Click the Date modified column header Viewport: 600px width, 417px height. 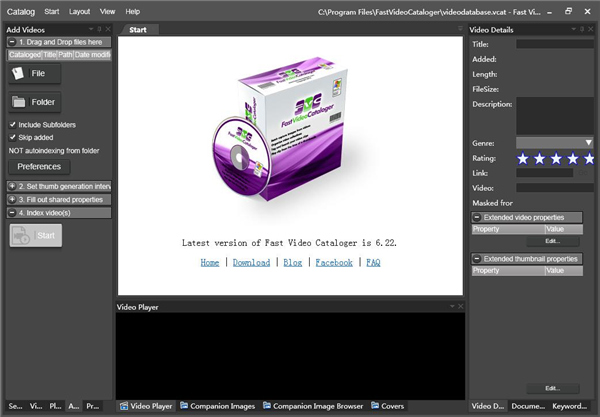tap(92, 55)
